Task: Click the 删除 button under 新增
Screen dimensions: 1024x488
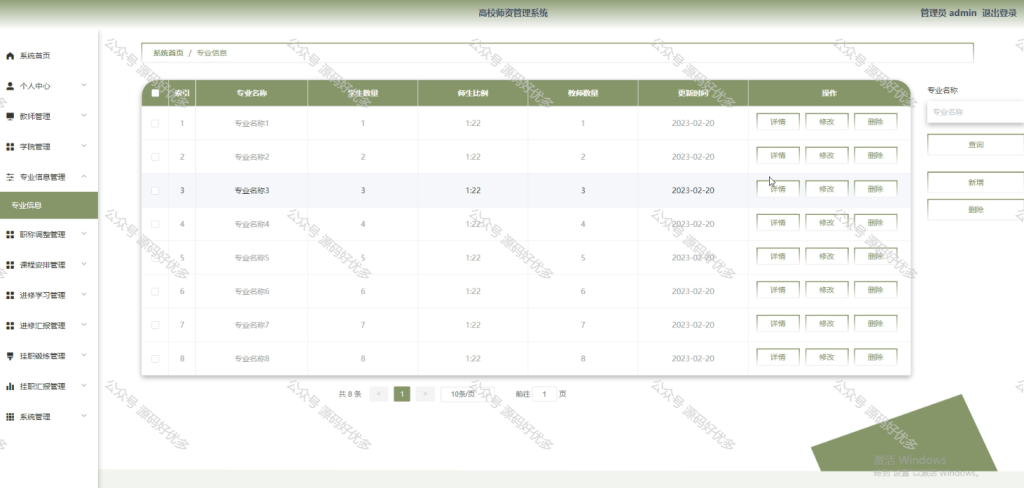Action: pos(976,210)
